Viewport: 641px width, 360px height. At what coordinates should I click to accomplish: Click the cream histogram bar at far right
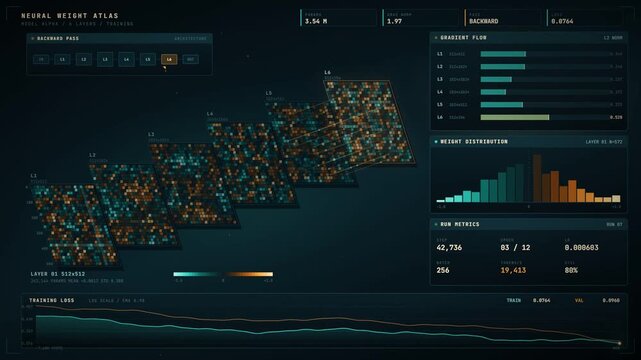(616, 199)
